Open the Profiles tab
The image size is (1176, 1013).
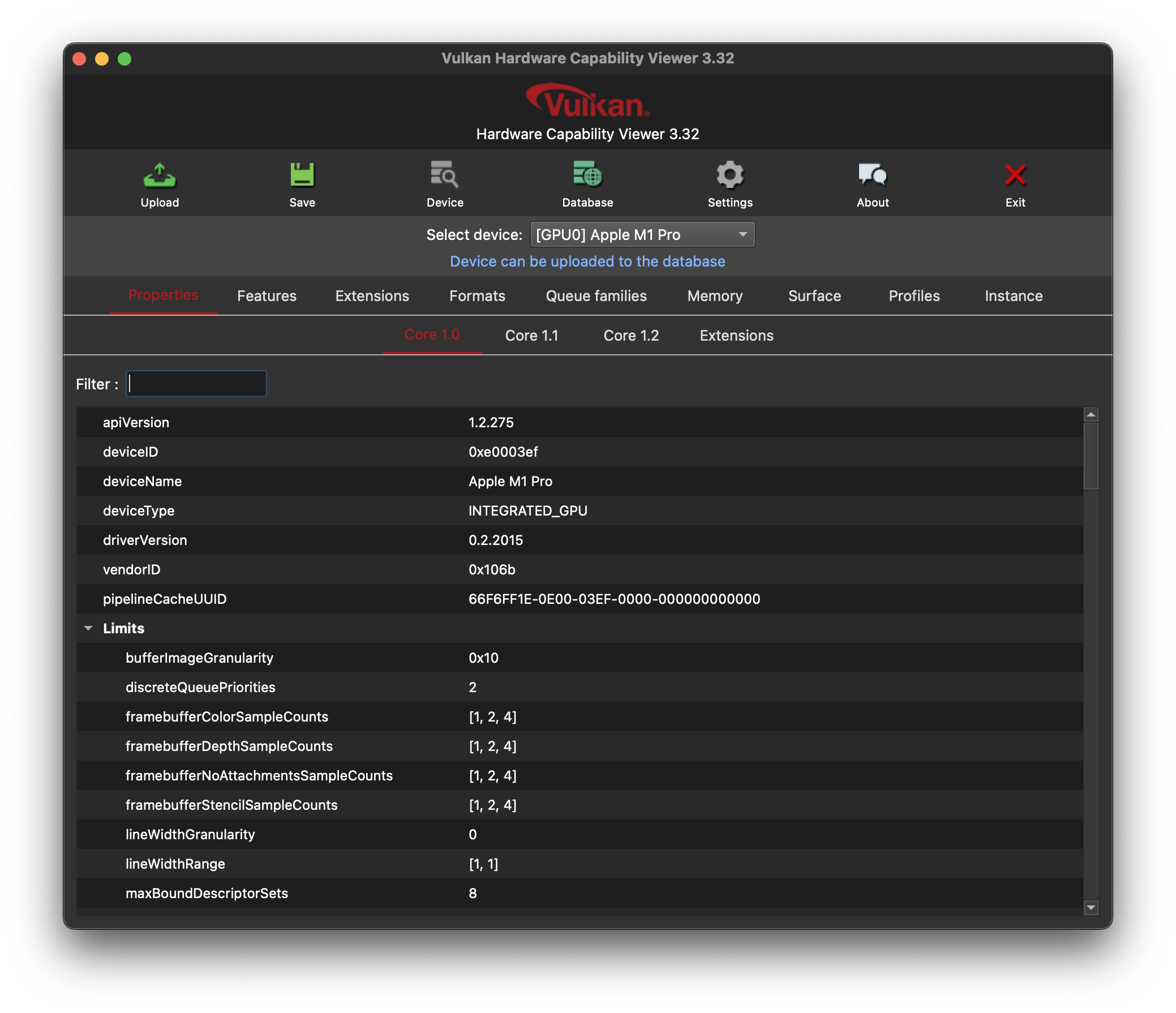coord(914,295)
